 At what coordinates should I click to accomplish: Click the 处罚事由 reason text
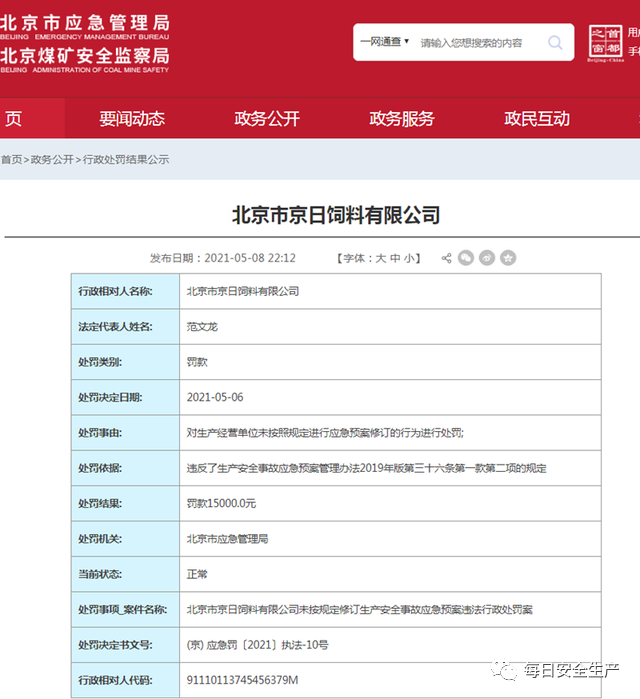click(325, 433)
